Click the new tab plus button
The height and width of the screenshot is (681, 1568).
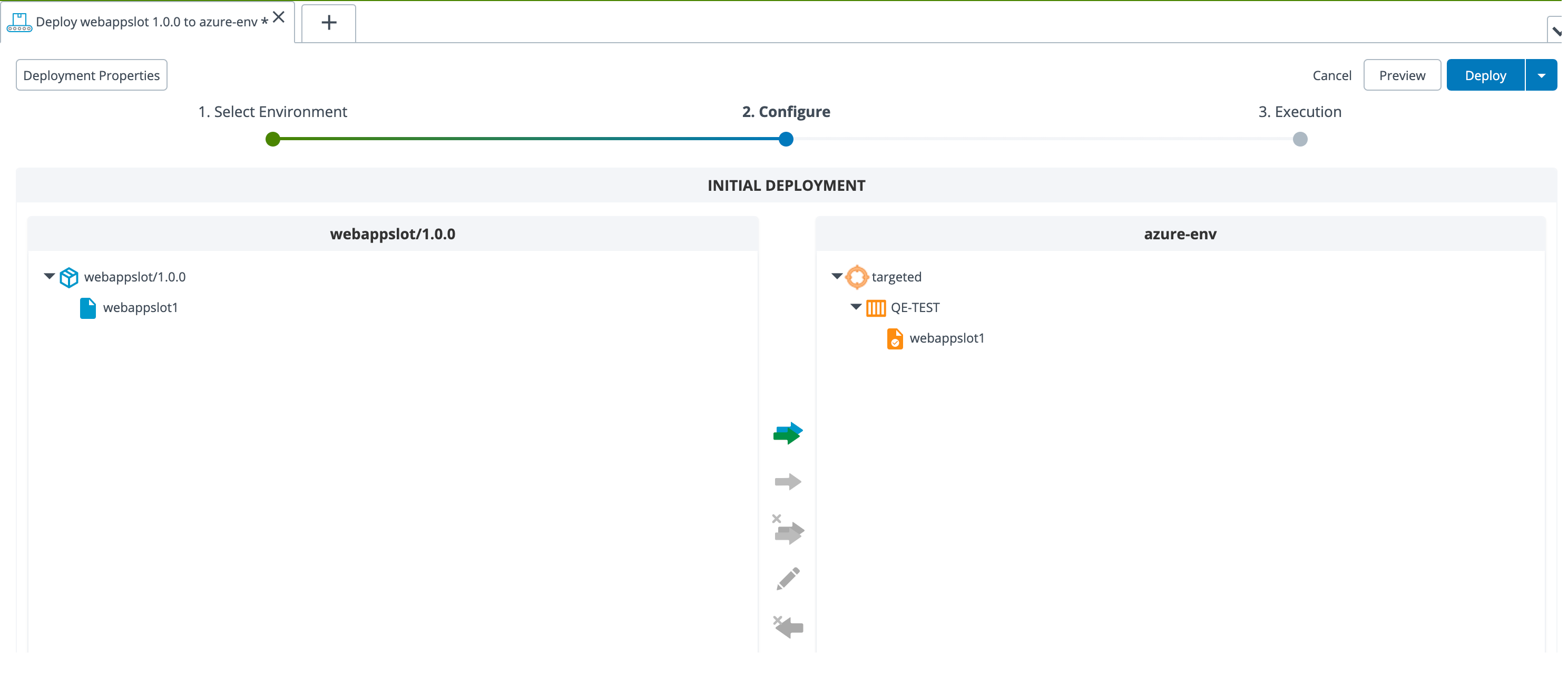pyautogui.click(x=329, y=22)
